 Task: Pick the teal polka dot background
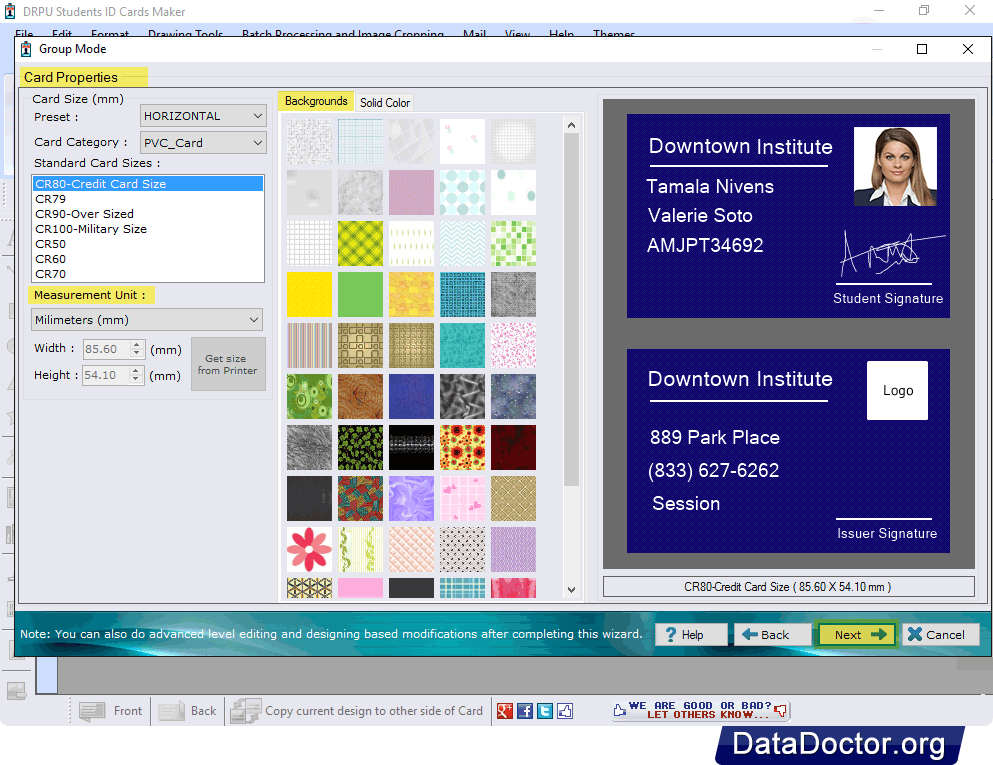[462, 193]
